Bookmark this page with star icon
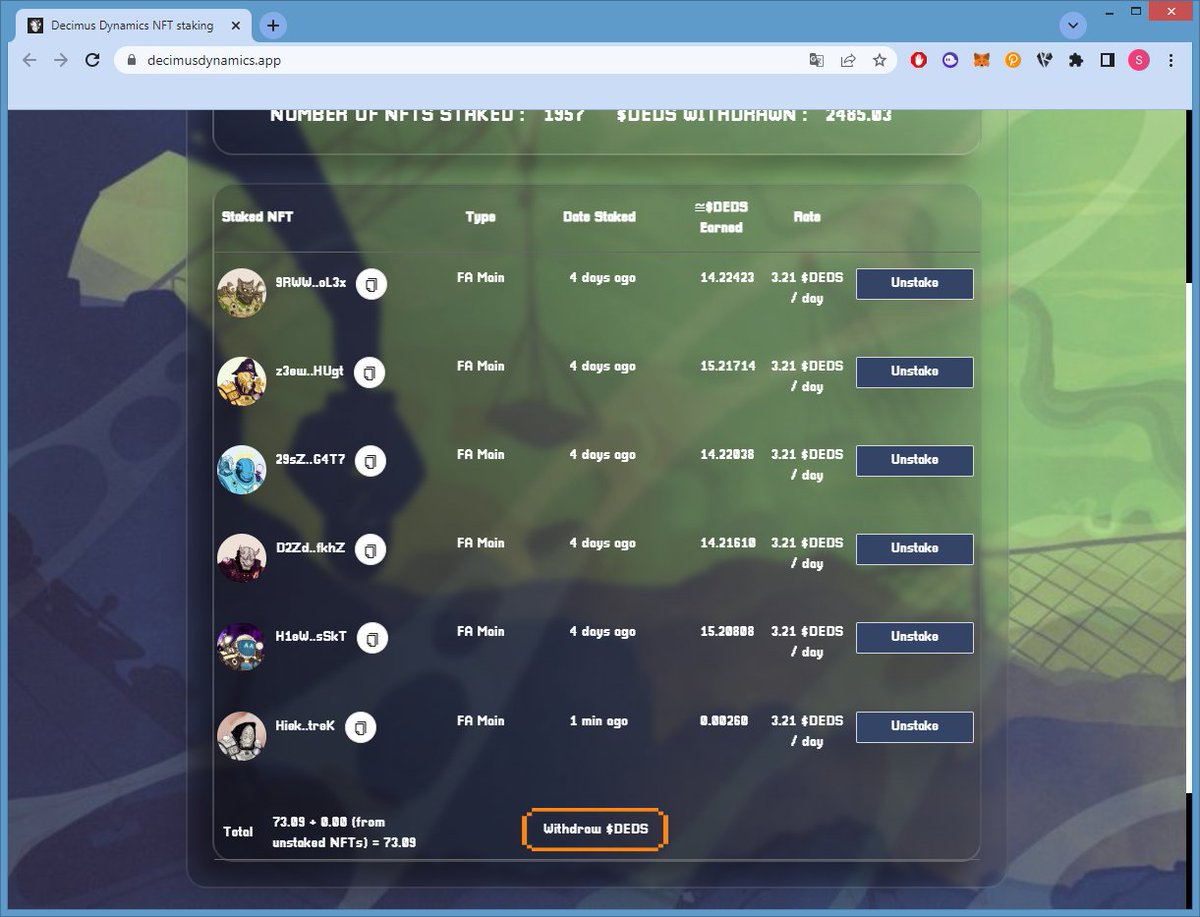Screen dimensions: 1200x917 pyautogui.click(x=879, y=60)
